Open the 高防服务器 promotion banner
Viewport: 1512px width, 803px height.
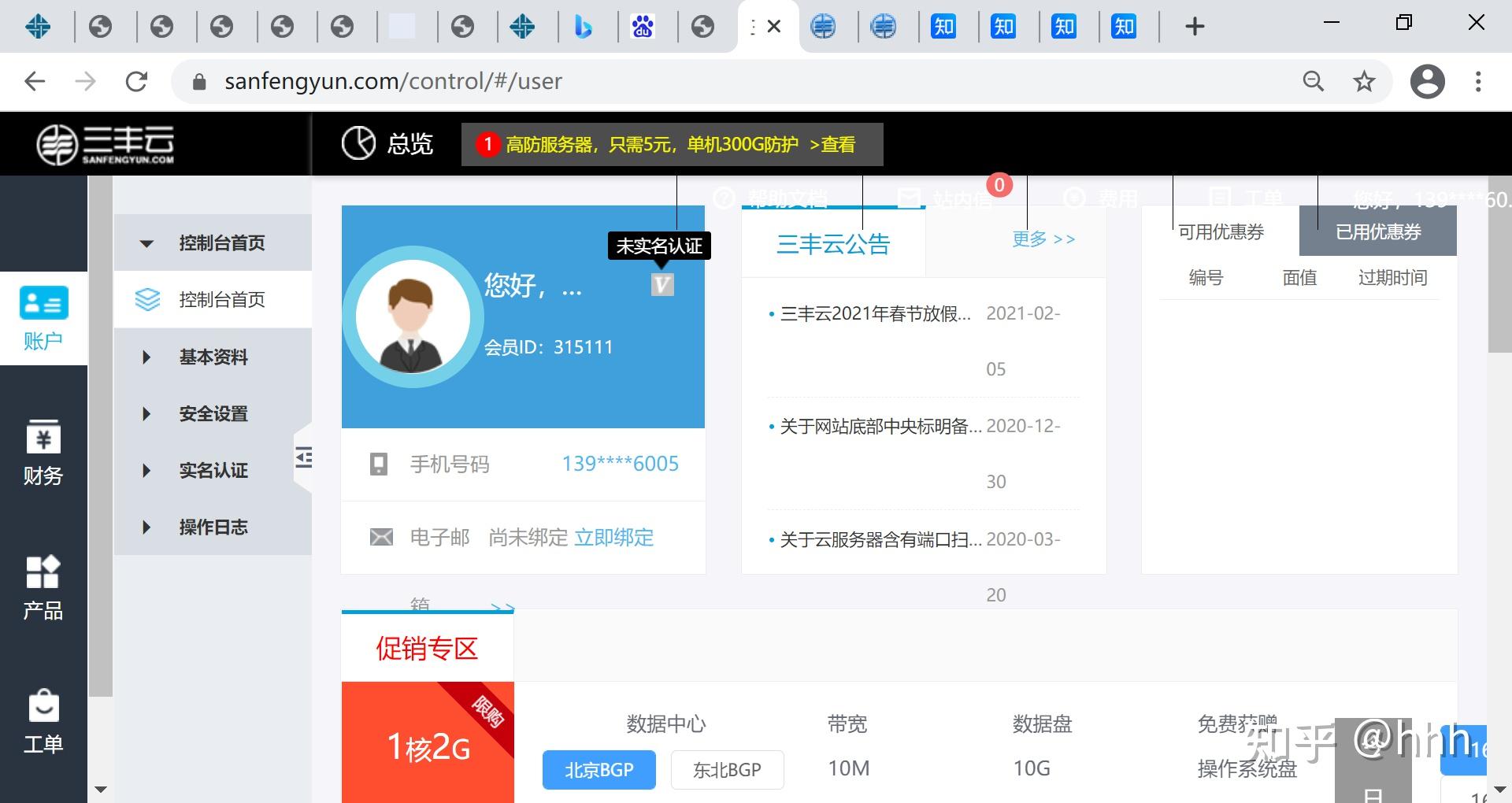(x=673, y=144)
